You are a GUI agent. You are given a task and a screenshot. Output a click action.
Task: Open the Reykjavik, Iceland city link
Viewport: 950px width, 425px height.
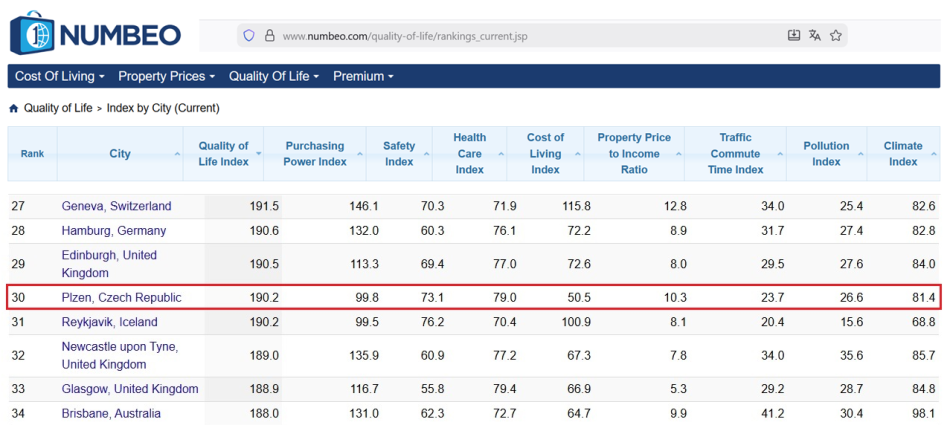[110, 322]
